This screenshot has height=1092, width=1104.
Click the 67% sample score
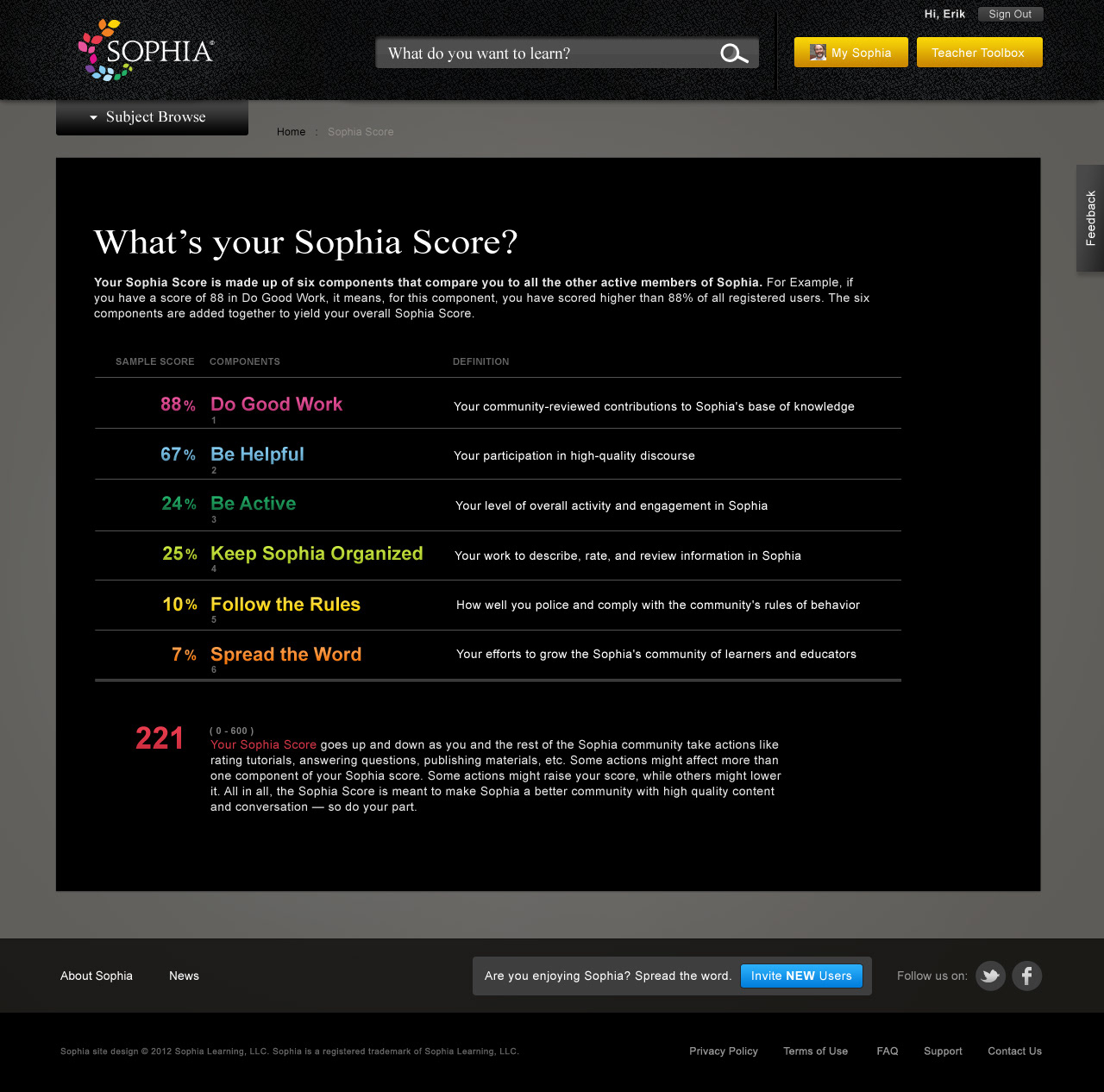(x=178, y=455)
